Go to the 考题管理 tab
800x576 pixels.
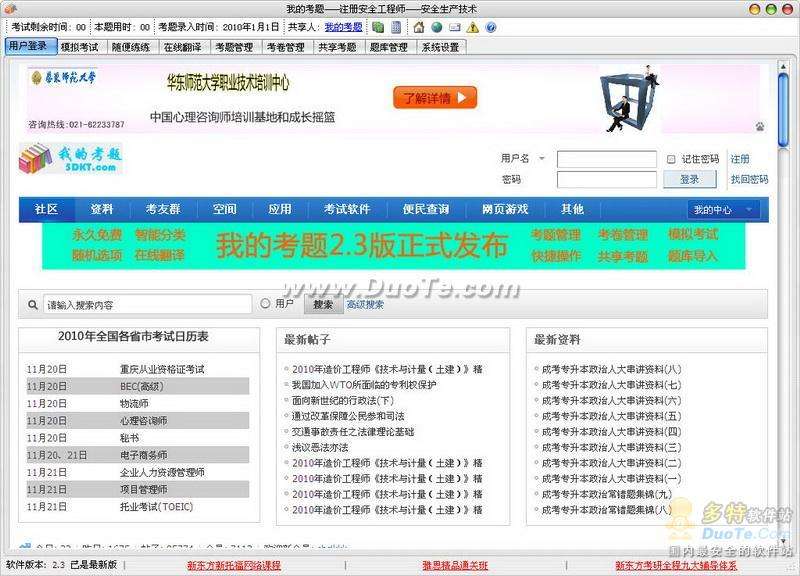click(x=234, y=47)
